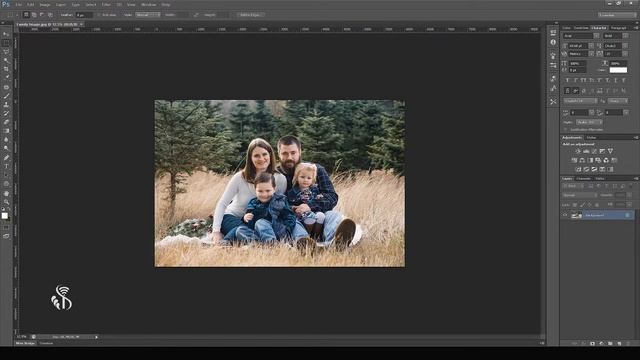
Task: Toggle Faux Bold in Character panel
Action: click(567, 80)
